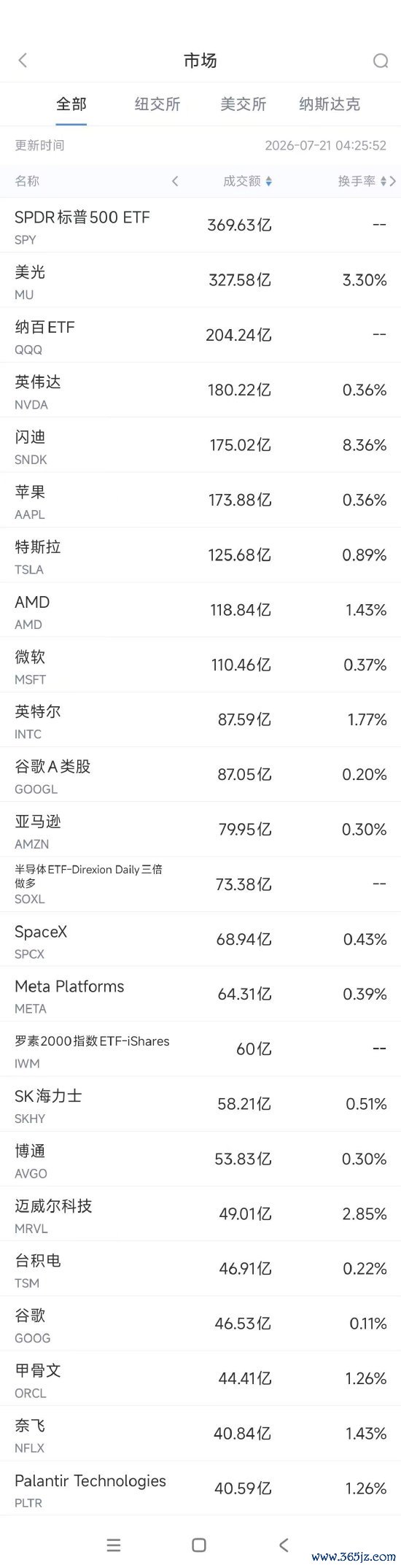Image resolution: width=401 pixels, height=1568 pixels.
Task: Open search with the magnifier icon
Action: coord(380,61)
